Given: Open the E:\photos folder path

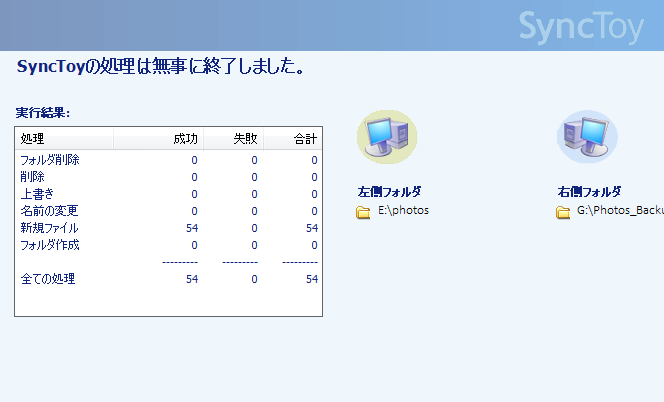Looking at the screenshot, I should point(403,211).
